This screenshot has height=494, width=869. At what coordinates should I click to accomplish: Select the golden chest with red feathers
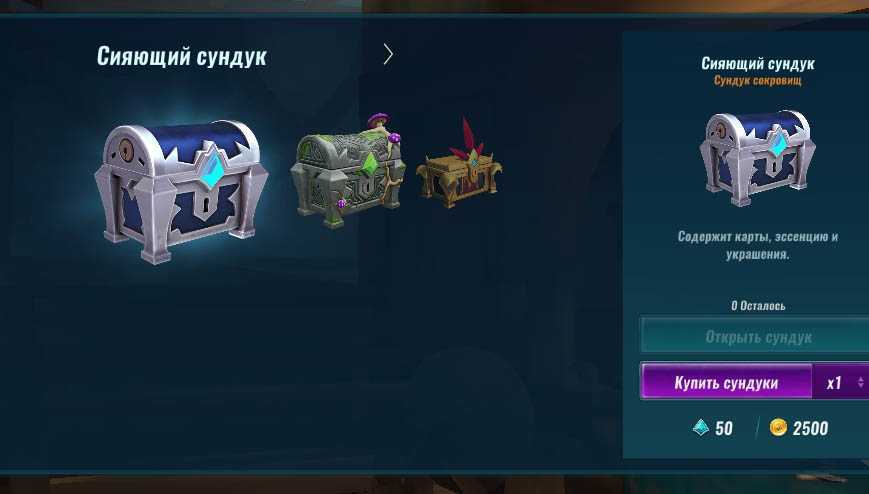click(x=459, y=166)
